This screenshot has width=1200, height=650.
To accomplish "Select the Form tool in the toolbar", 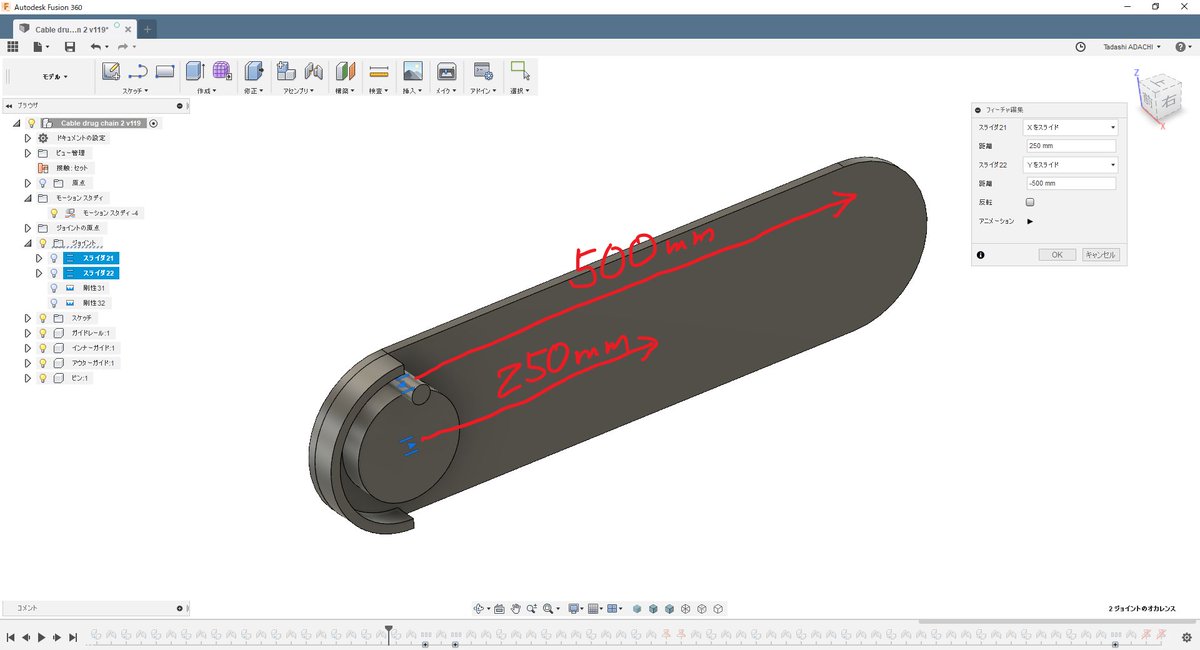I will pos(220,70).
